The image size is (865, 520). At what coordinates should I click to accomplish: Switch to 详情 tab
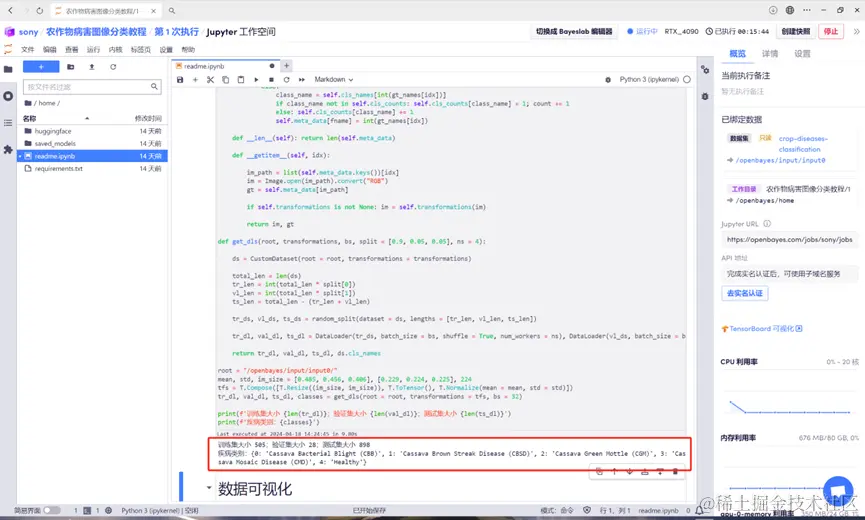point(770,53)
